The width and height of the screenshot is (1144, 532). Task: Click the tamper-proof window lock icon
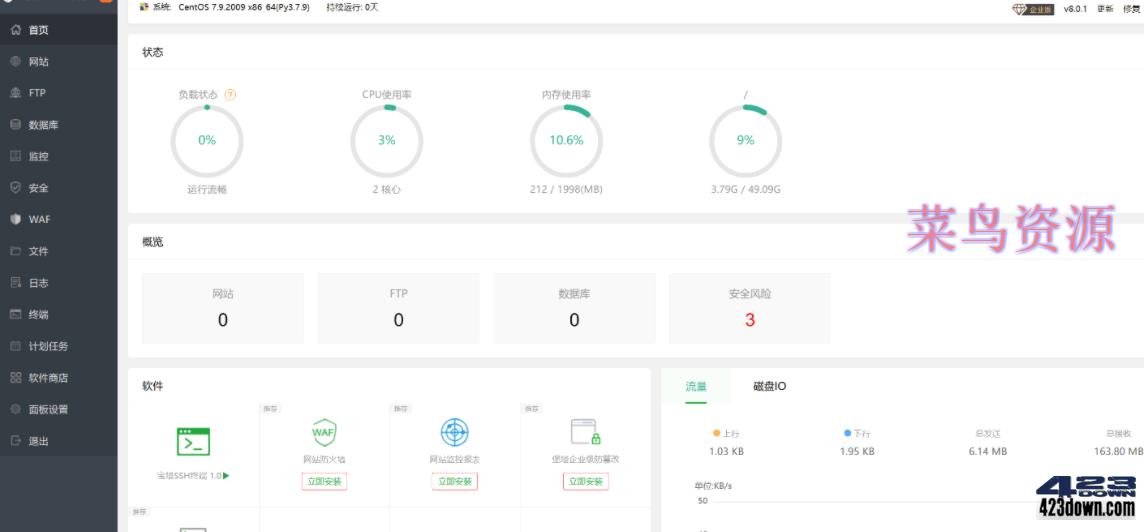pyautogui.click(x=585, y=432)
